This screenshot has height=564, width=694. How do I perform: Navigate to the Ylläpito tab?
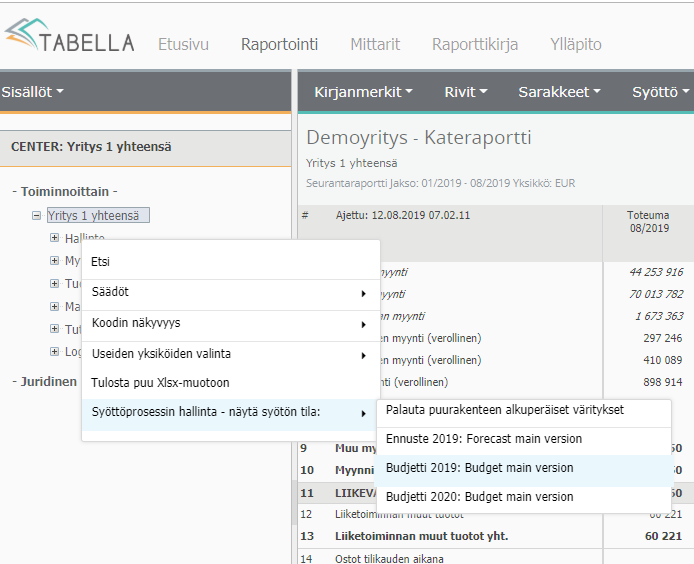point(576,44)
